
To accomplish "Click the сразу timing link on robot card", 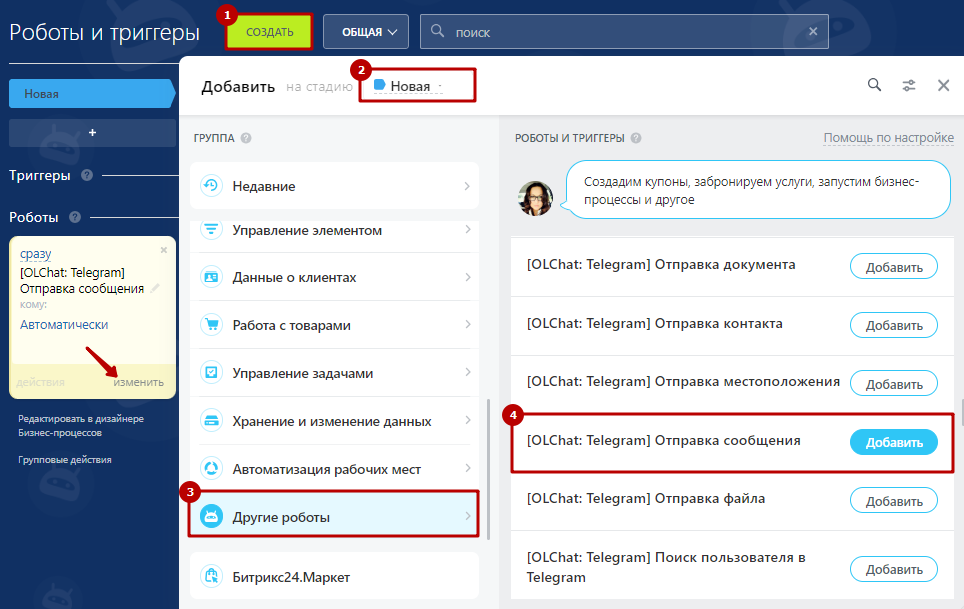I will coord(36,254).
